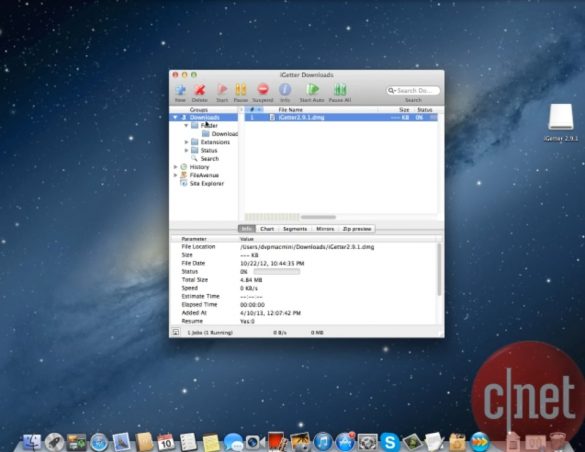
Task: Select the Download subfolder under Folder
Action: [224, 134]
